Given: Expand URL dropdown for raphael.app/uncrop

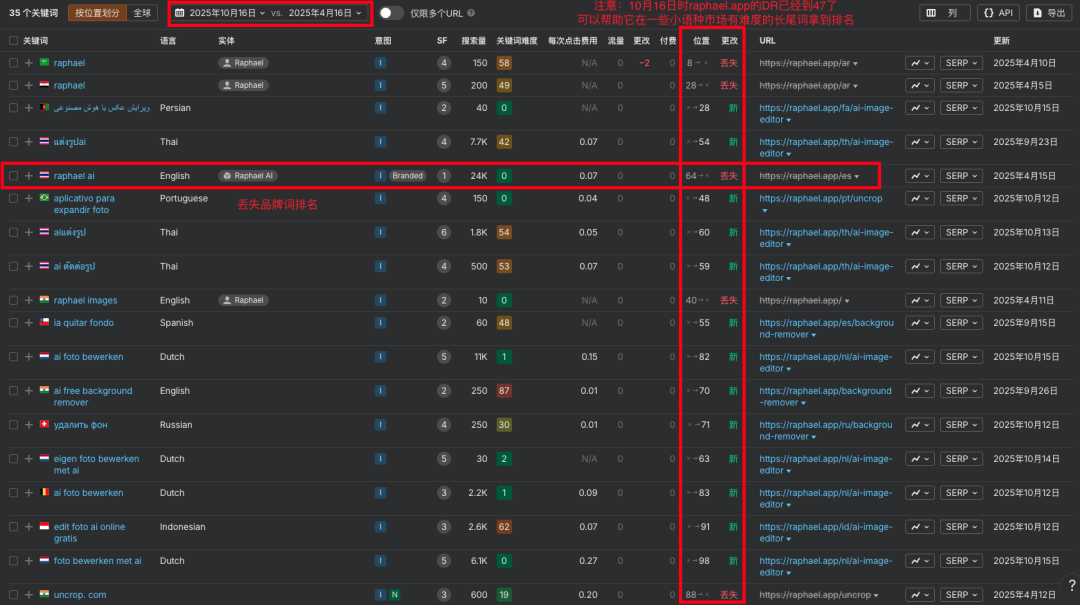Looking at the screenshot, I should [875, 595].
